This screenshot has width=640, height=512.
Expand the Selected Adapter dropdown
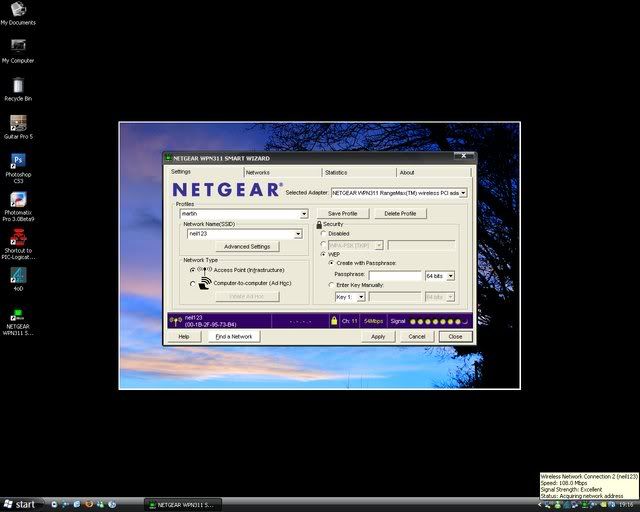463,192
